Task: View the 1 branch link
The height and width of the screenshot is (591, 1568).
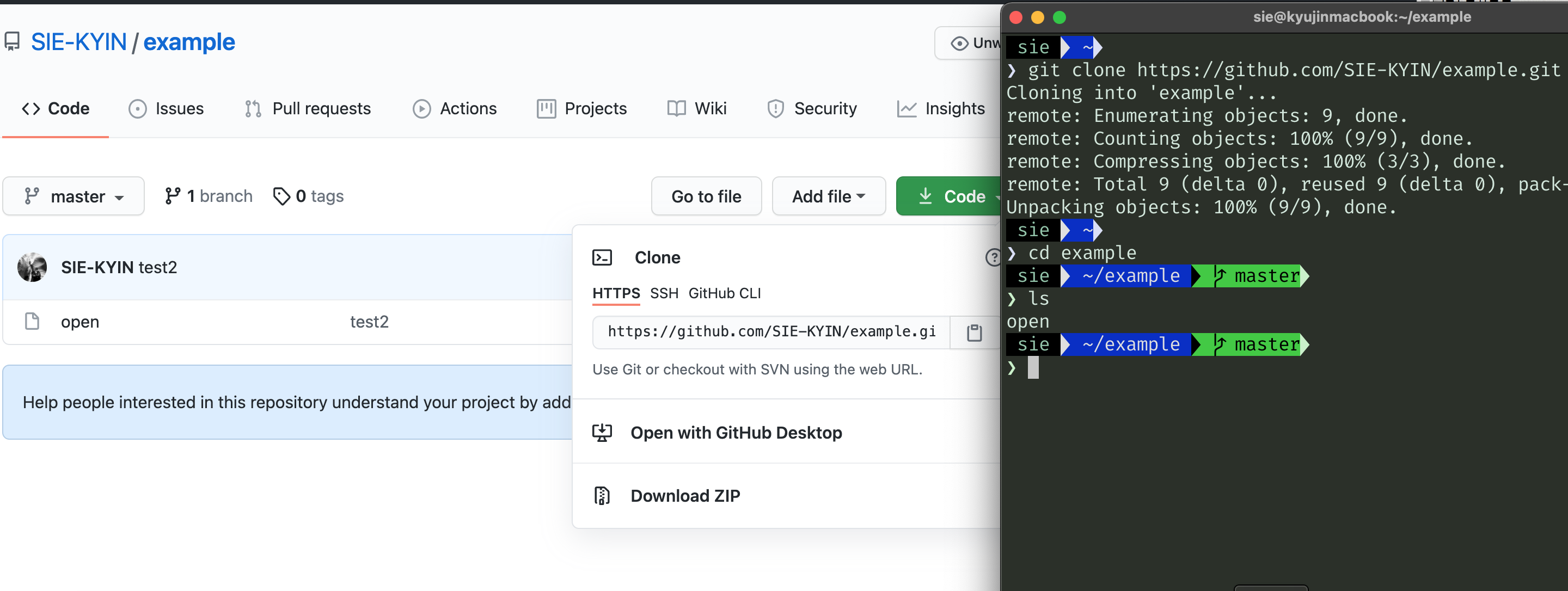Action: coord(208,196)
